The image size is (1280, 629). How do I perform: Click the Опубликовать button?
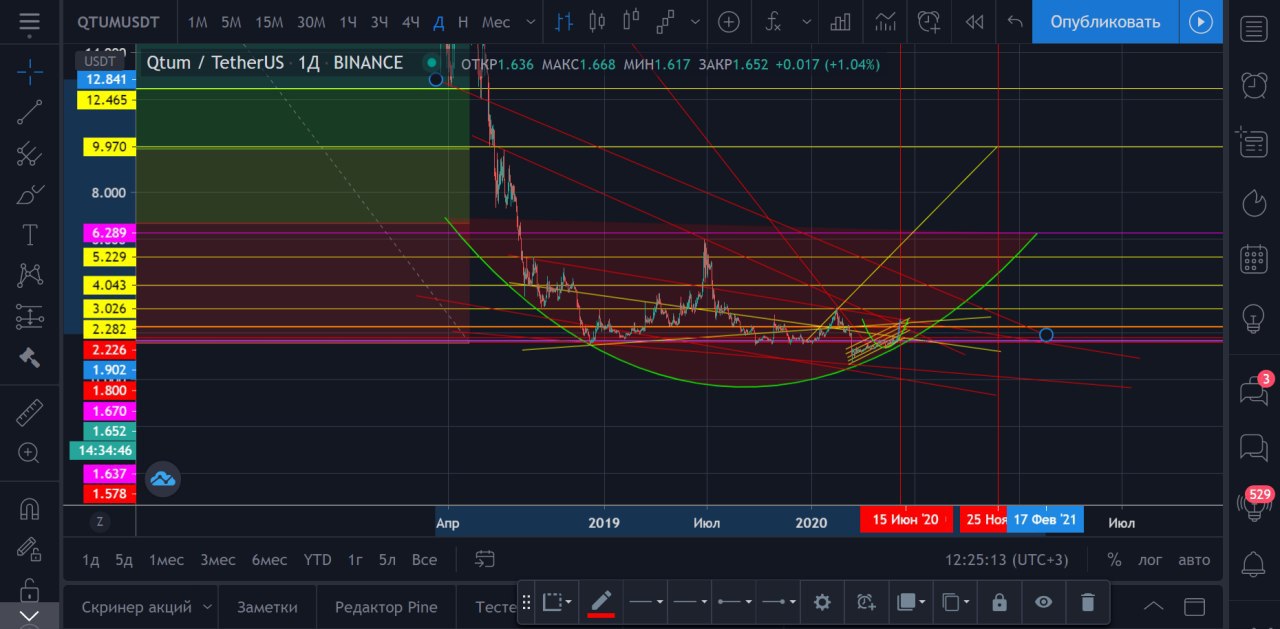coord(1105,21)
